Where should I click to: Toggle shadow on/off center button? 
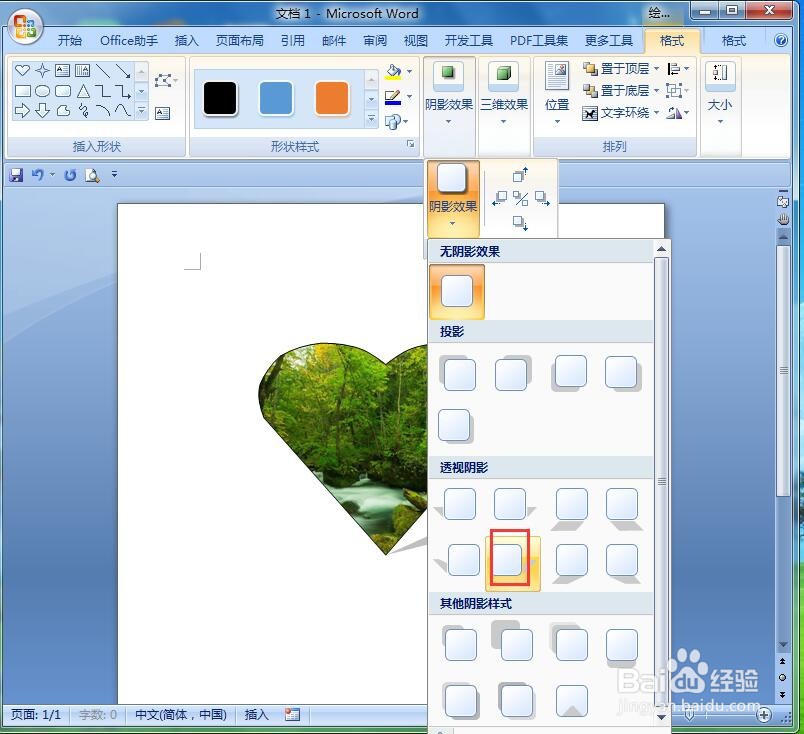tap(520, 199)
